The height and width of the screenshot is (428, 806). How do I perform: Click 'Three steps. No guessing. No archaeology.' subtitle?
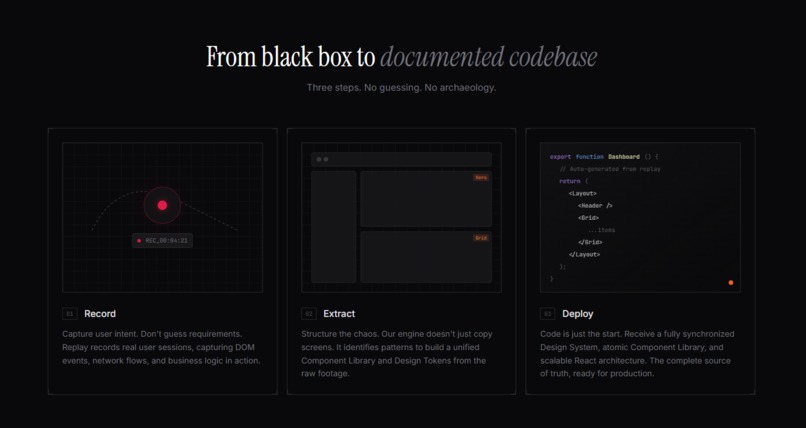[401, 87]
